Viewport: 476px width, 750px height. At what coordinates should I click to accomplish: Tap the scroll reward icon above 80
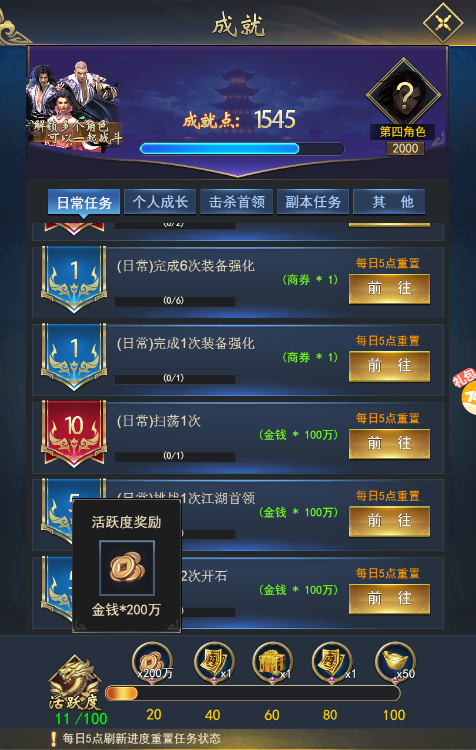pos(332,662)
